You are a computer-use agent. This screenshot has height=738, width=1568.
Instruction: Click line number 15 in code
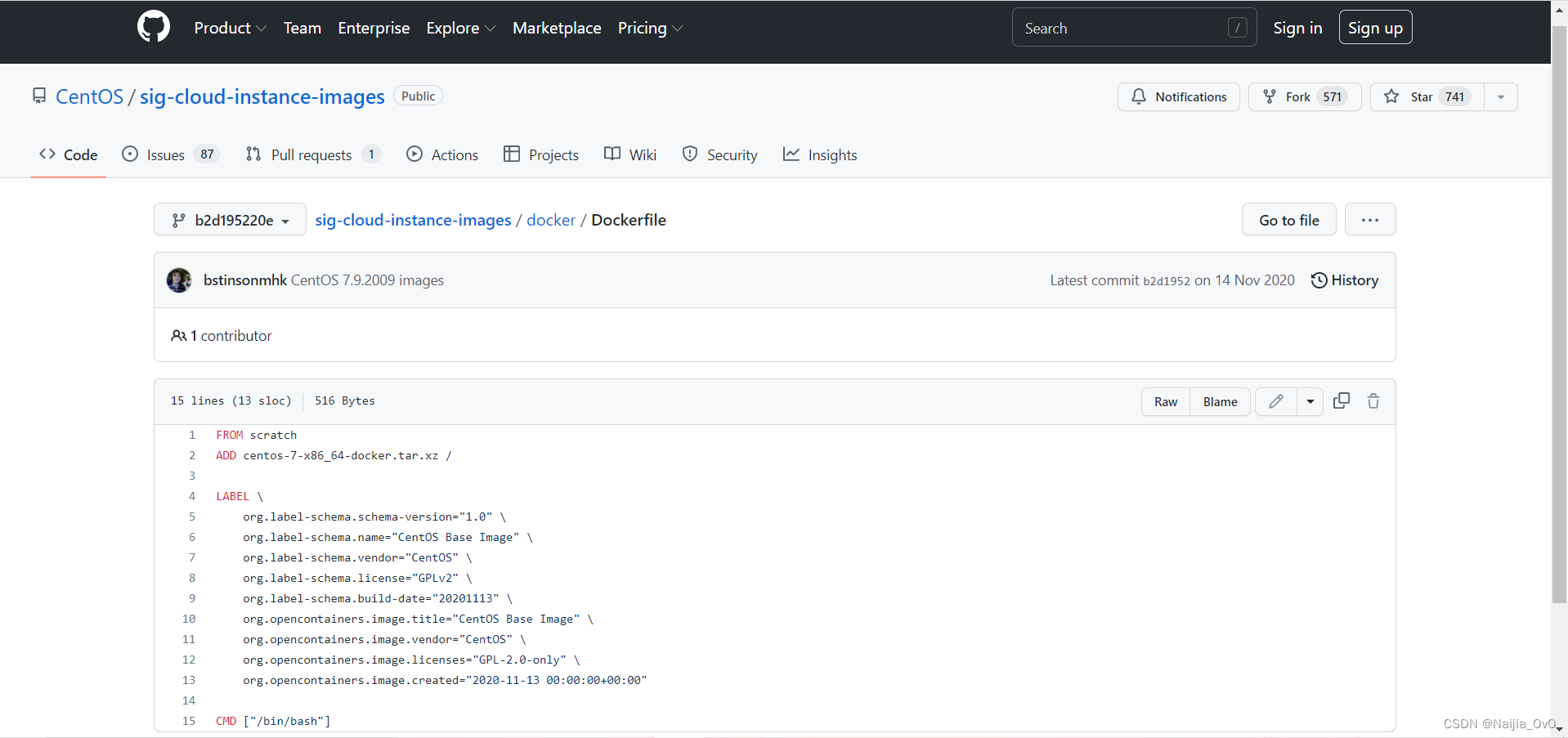point(189,721)
